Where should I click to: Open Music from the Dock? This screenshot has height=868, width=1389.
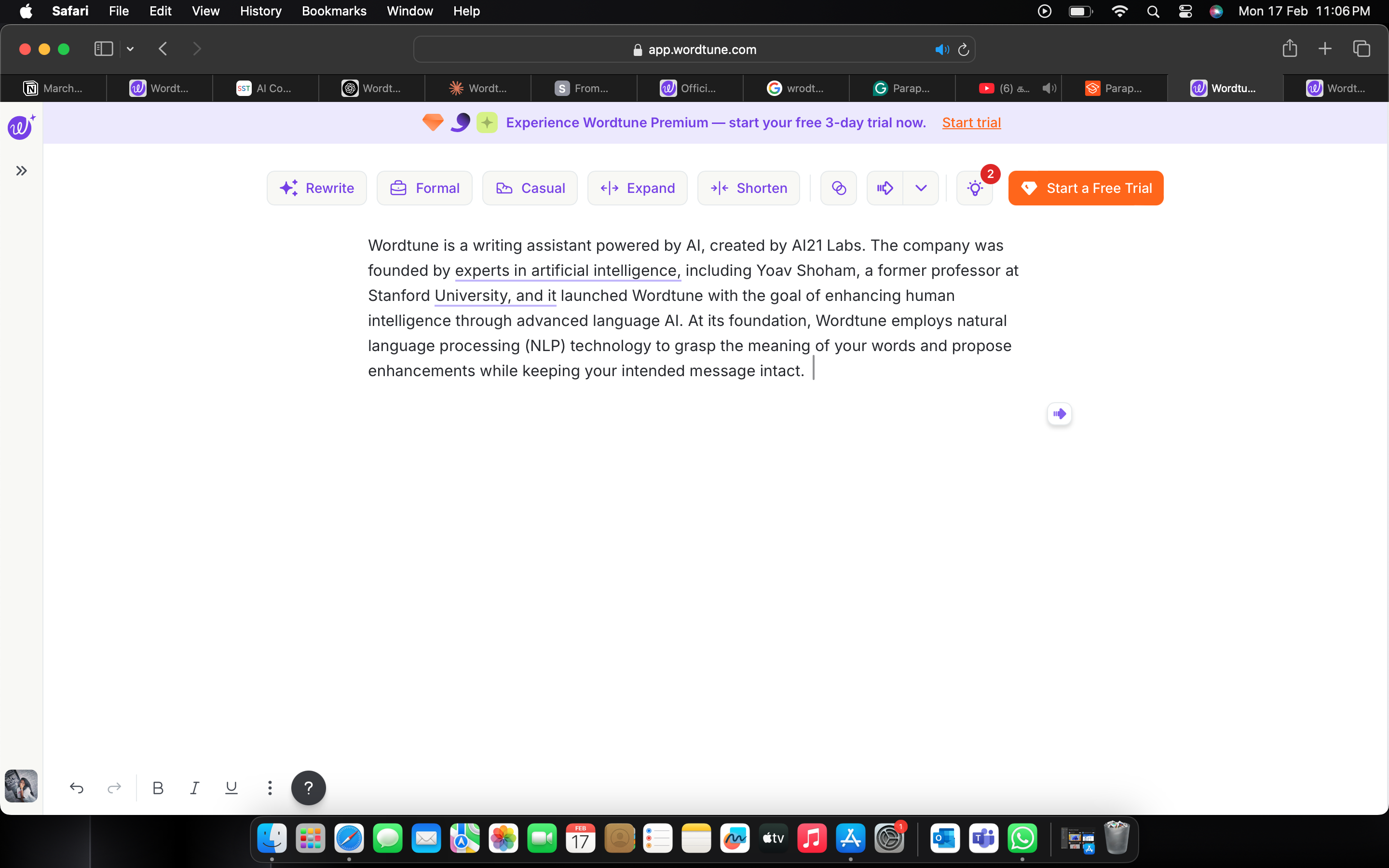click(812, 839)
